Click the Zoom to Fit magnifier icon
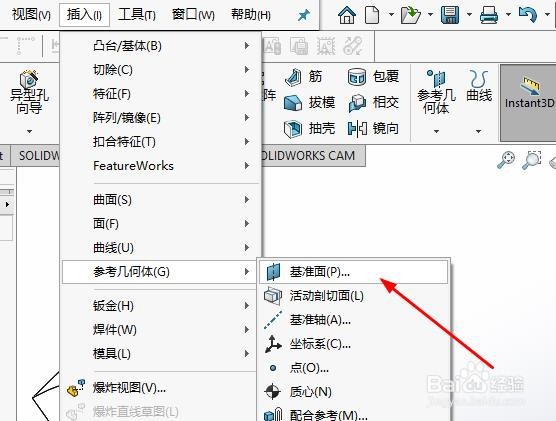Screen dimensions: 556x421 506,160
